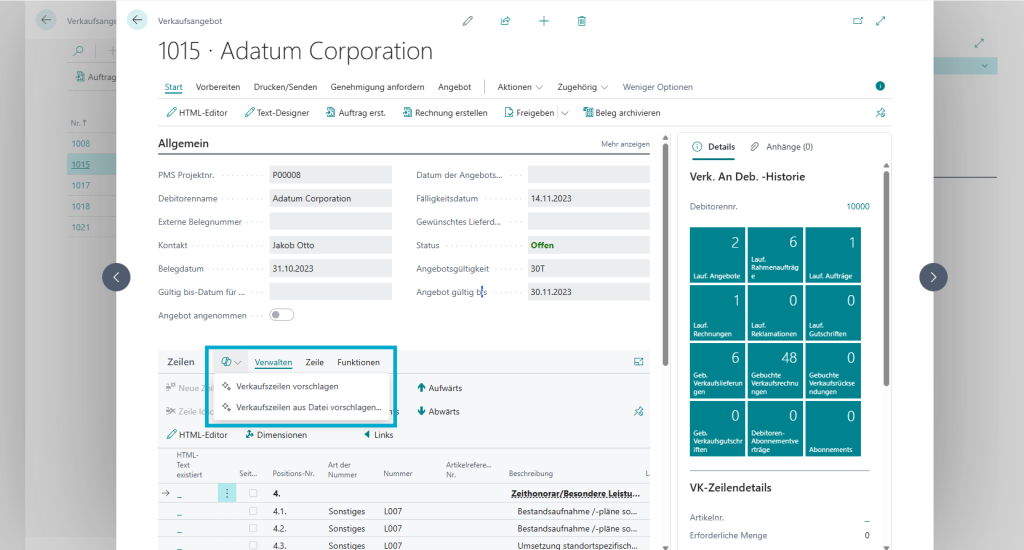Click the Fälligkeitsdatum field 14.11.2023
Image resolution: width=1024 pixels, height=550 pixels.
pos(588,199)
